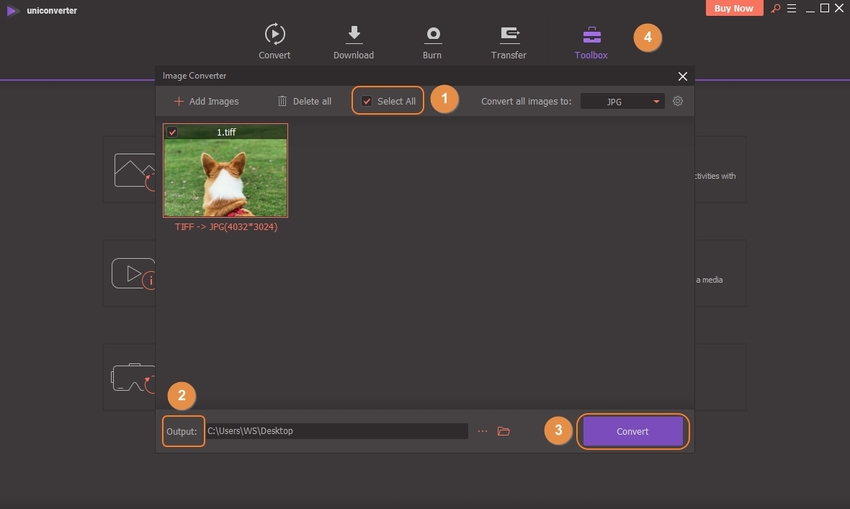Open the hamburger menu icon
Image resolution: width=850 pixels, height=509 pixels.
789,9
